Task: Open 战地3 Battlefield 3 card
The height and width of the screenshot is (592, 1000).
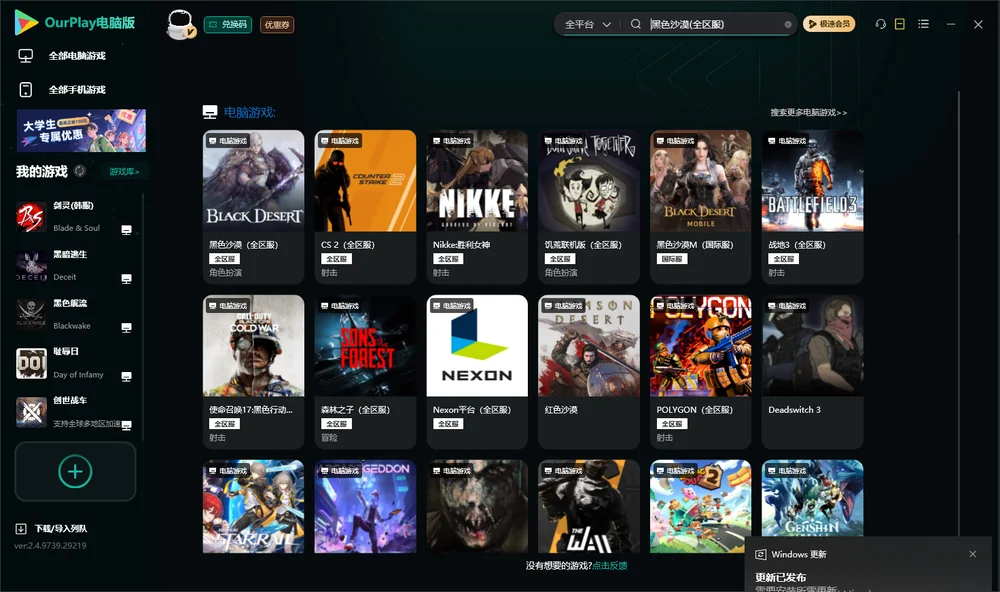Action: (x=812, y=207)
